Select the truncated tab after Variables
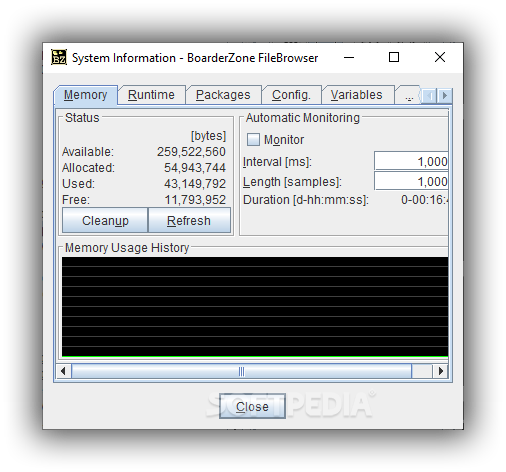Viewport: 506px width, 472px height. tap(409, 96)
